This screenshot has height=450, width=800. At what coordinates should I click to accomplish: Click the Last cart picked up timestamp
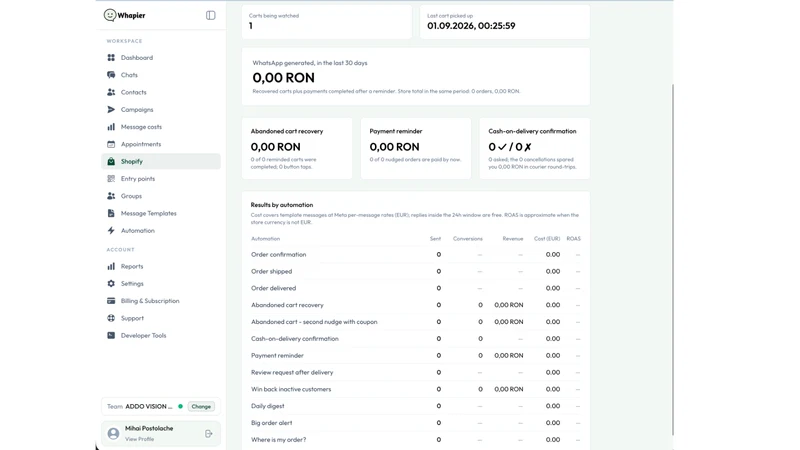[471, 26]
